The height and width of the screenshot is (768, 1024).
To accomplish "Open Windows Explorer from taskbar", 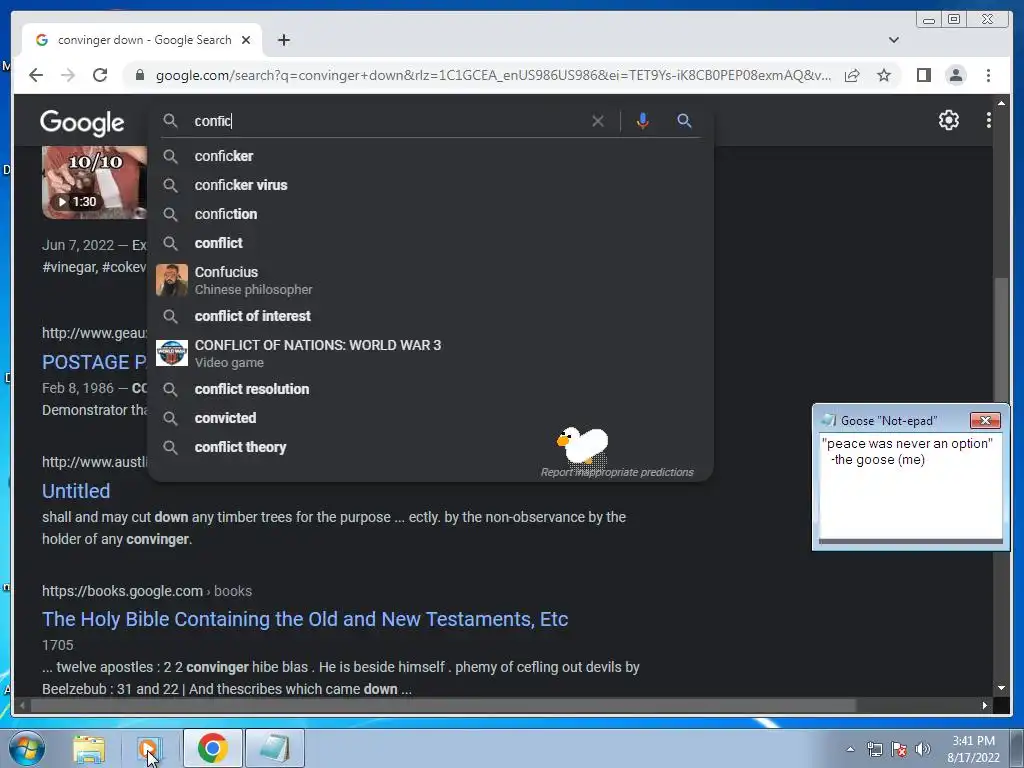I will pos(89,748).
